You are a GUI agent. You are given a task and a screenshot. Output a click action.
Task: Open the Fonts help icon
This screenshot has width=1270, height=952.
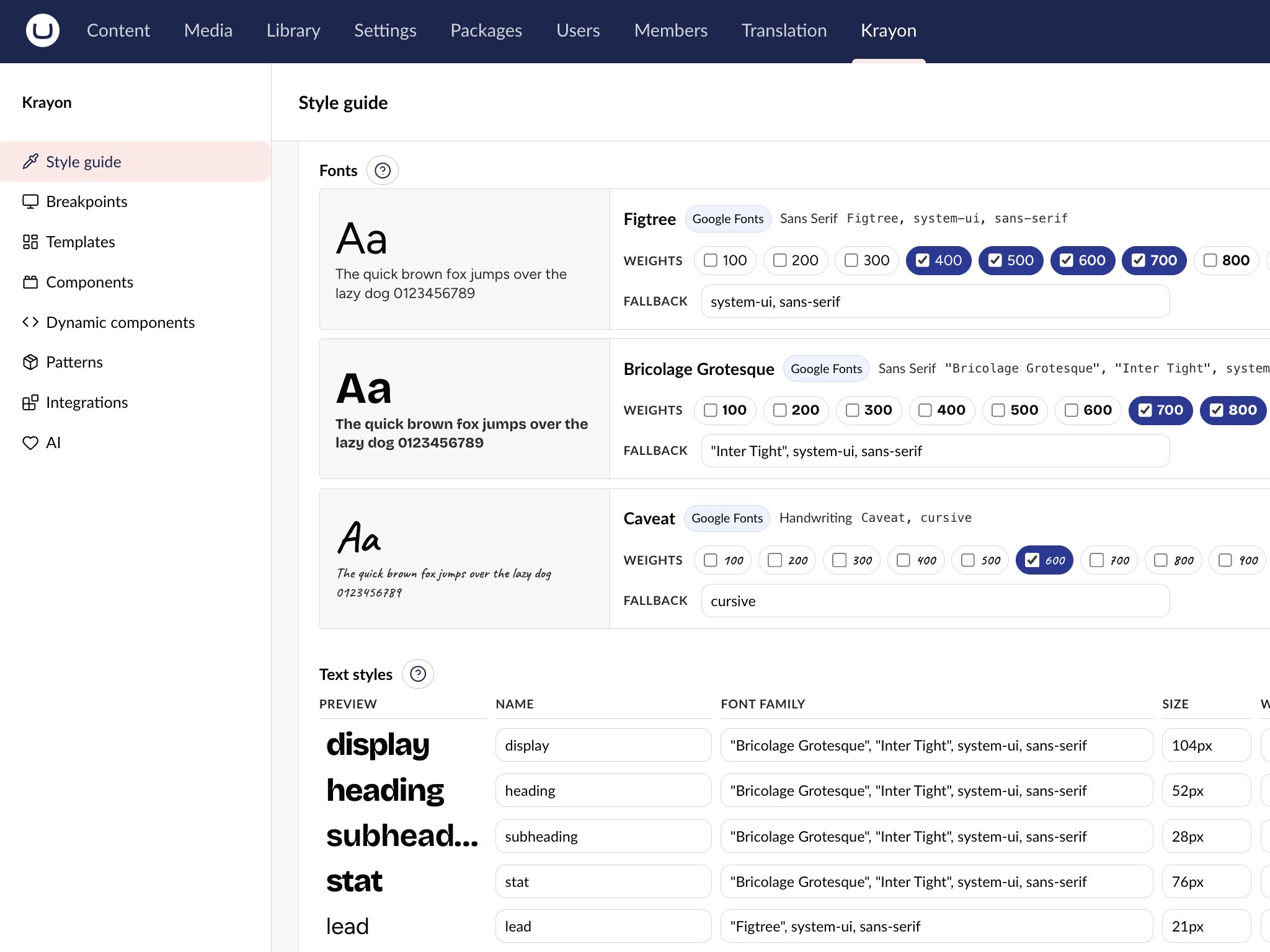[383, 170]
